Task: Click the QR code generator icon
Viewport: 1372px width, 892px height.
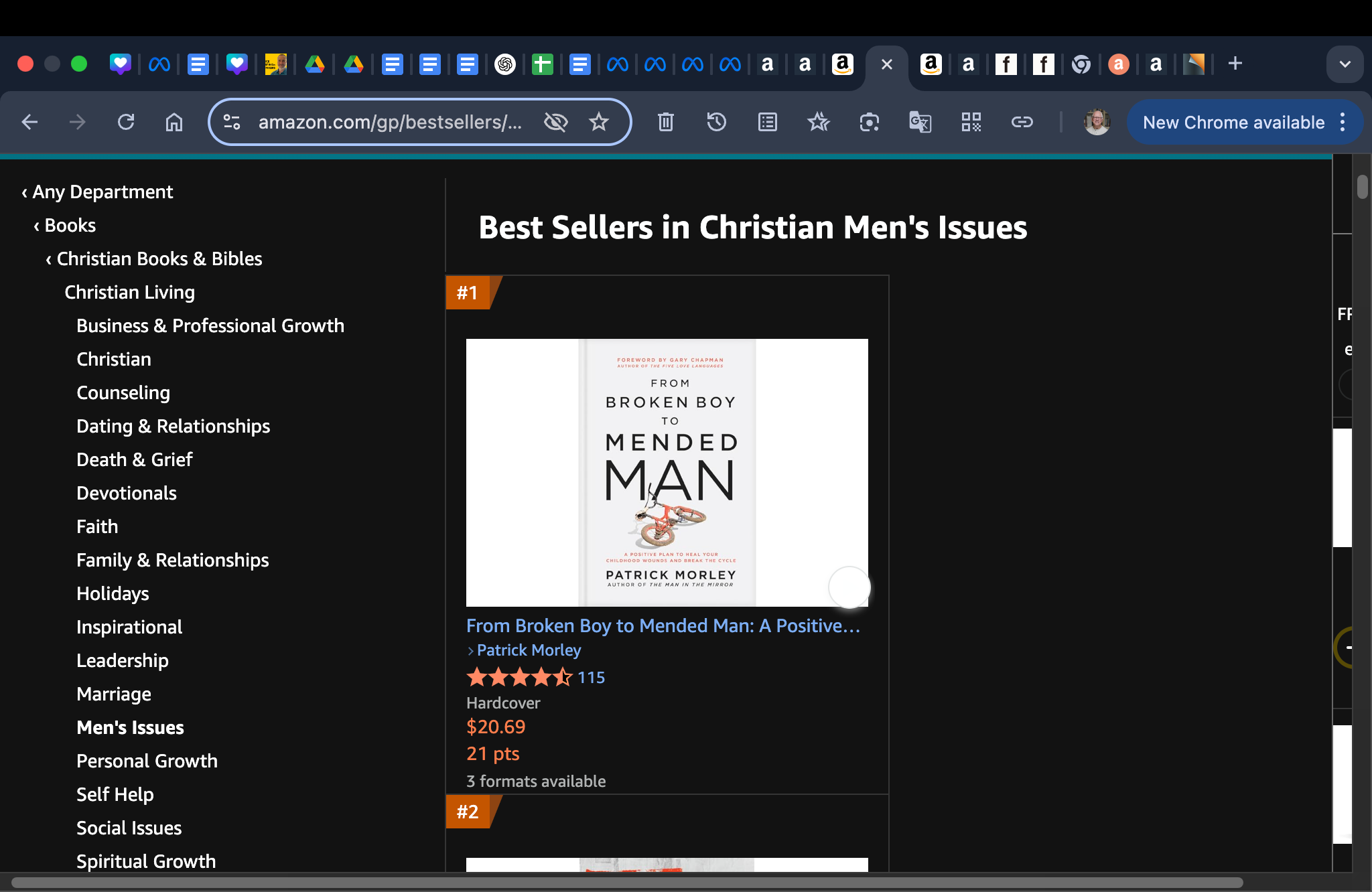Action: pos(971,122)
